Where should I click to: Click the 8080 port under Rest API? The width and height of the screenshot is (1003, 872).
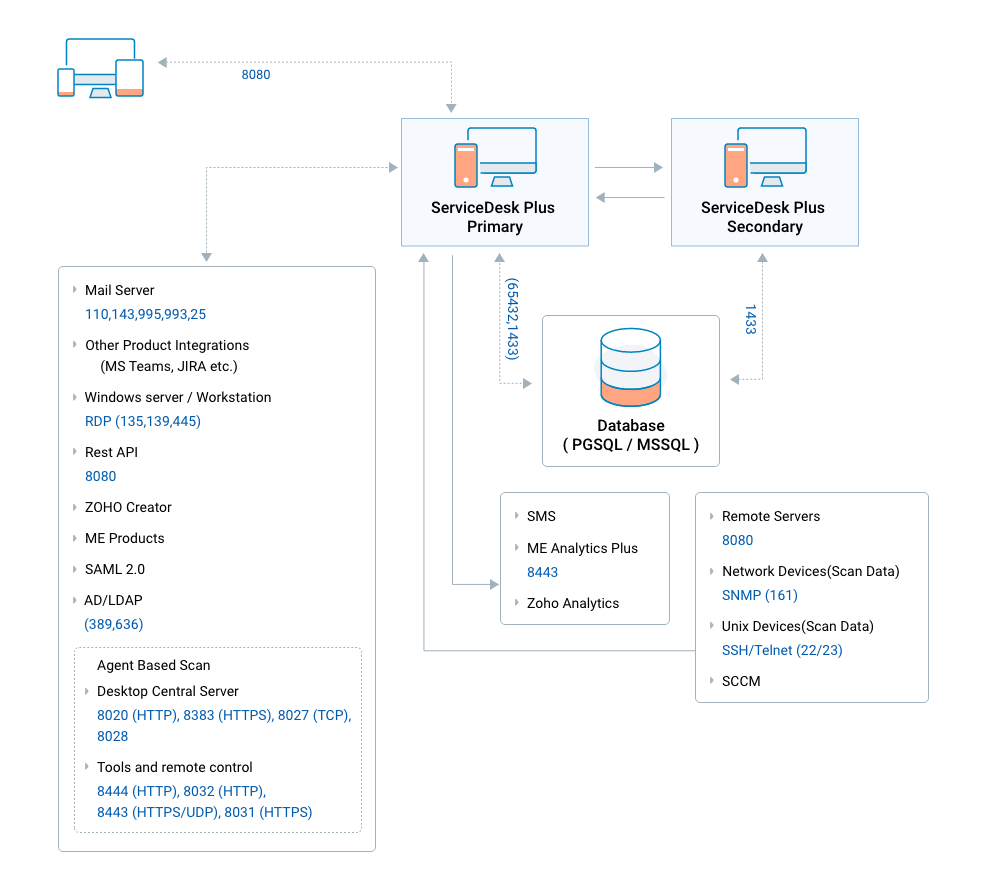click(x=100, y=476)
